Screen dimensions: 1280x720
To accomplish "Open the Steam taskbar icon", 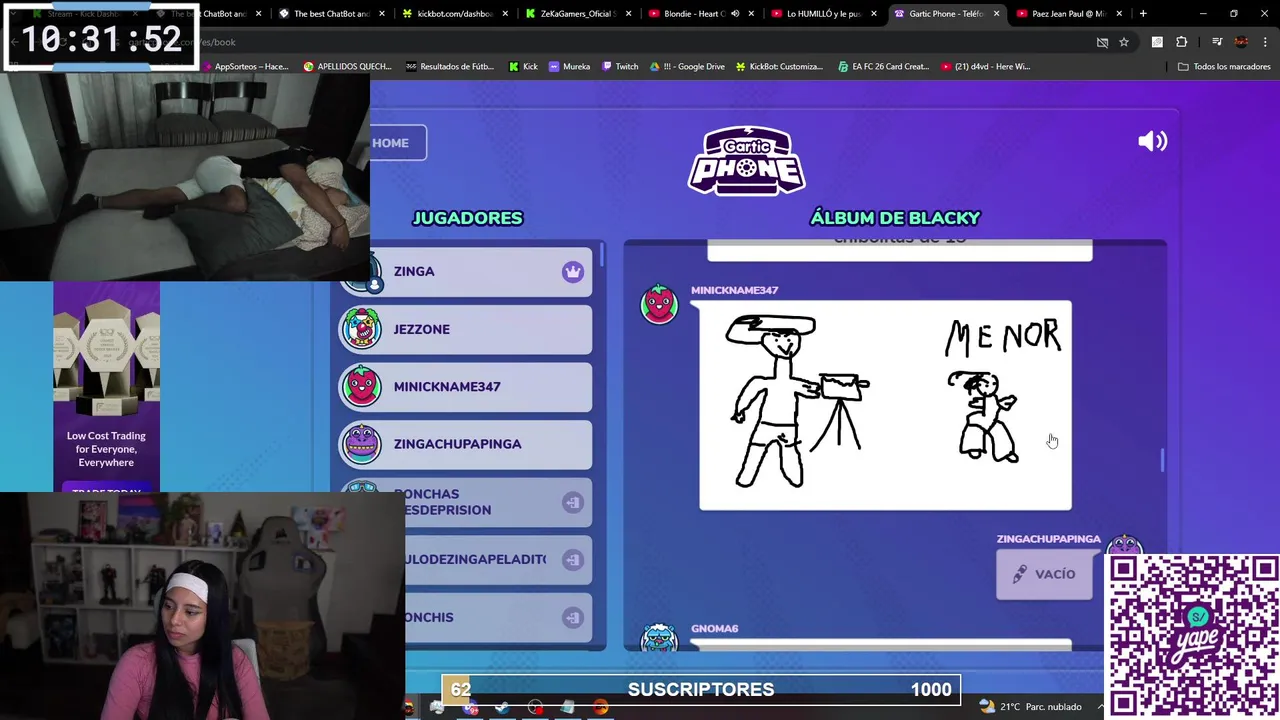I will click(x=502, y=707).
